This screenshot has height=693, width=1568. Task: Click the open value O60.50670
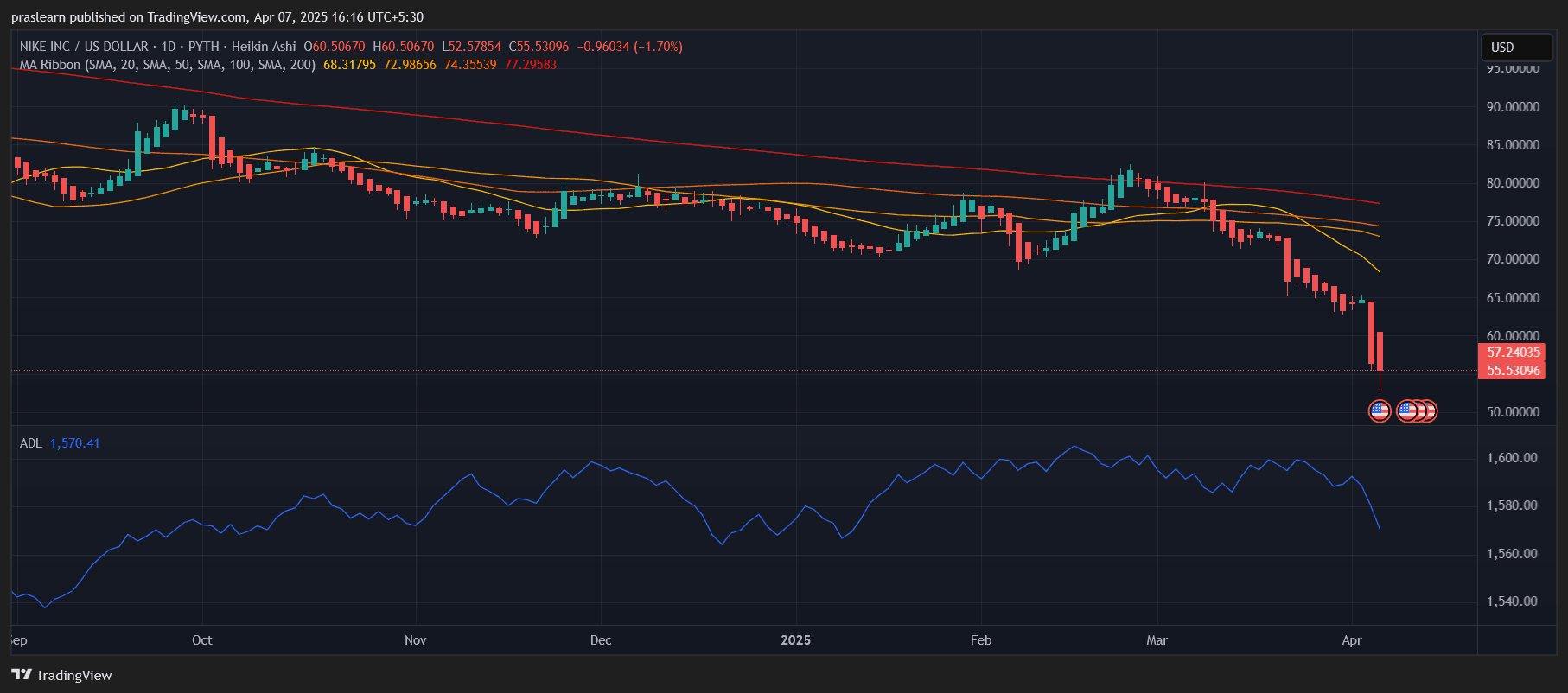(335, 47)
